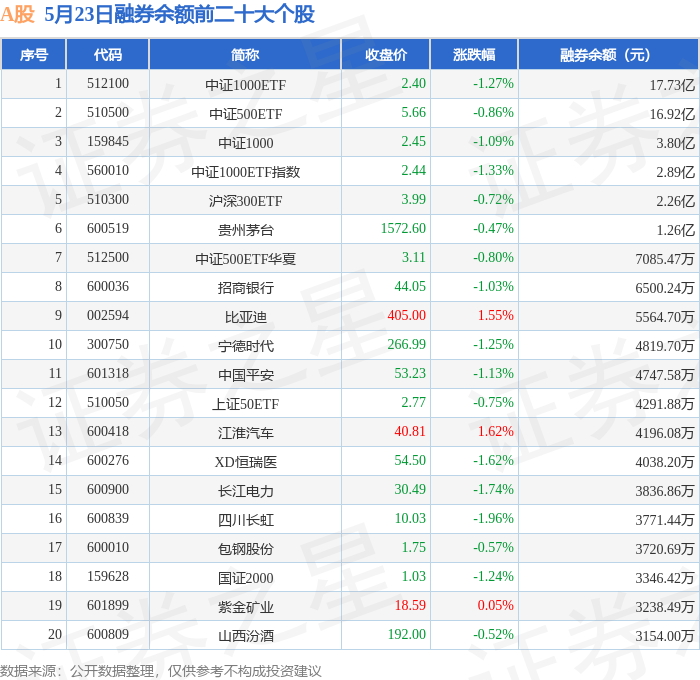The height and width of the screenshot is (680, 700).
Task: Click the red price 18.59
Action: pos(410,606)
